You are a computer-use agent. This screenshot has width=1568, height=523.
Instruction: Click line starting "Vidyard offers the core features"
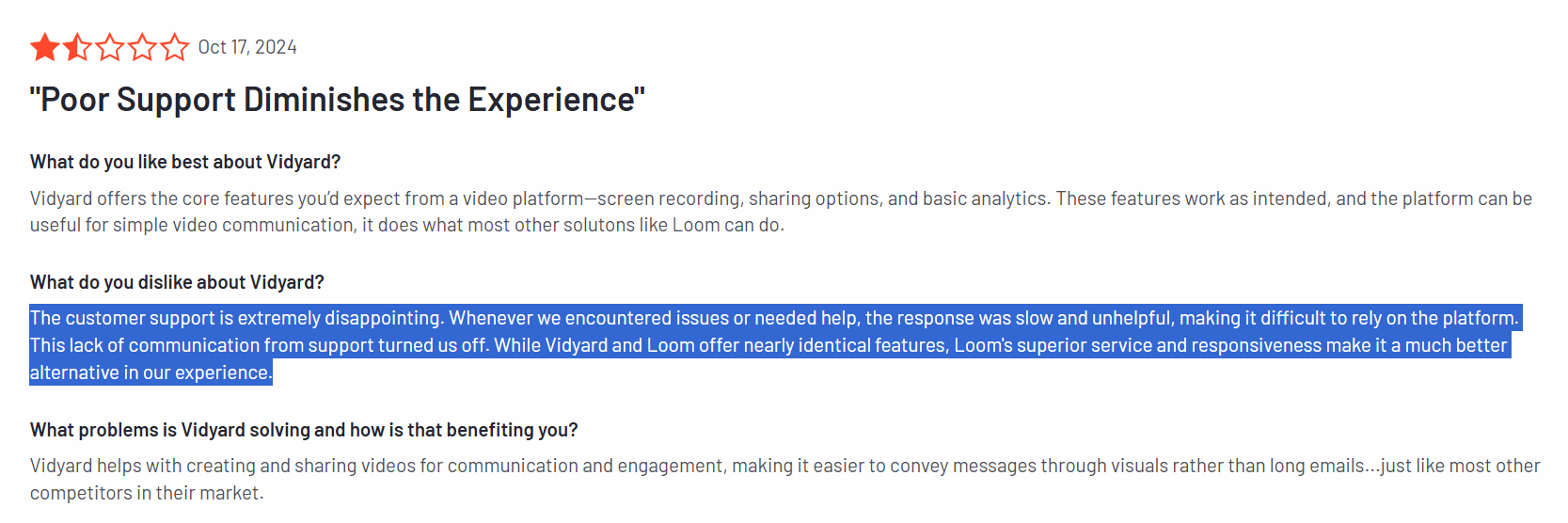781,198
